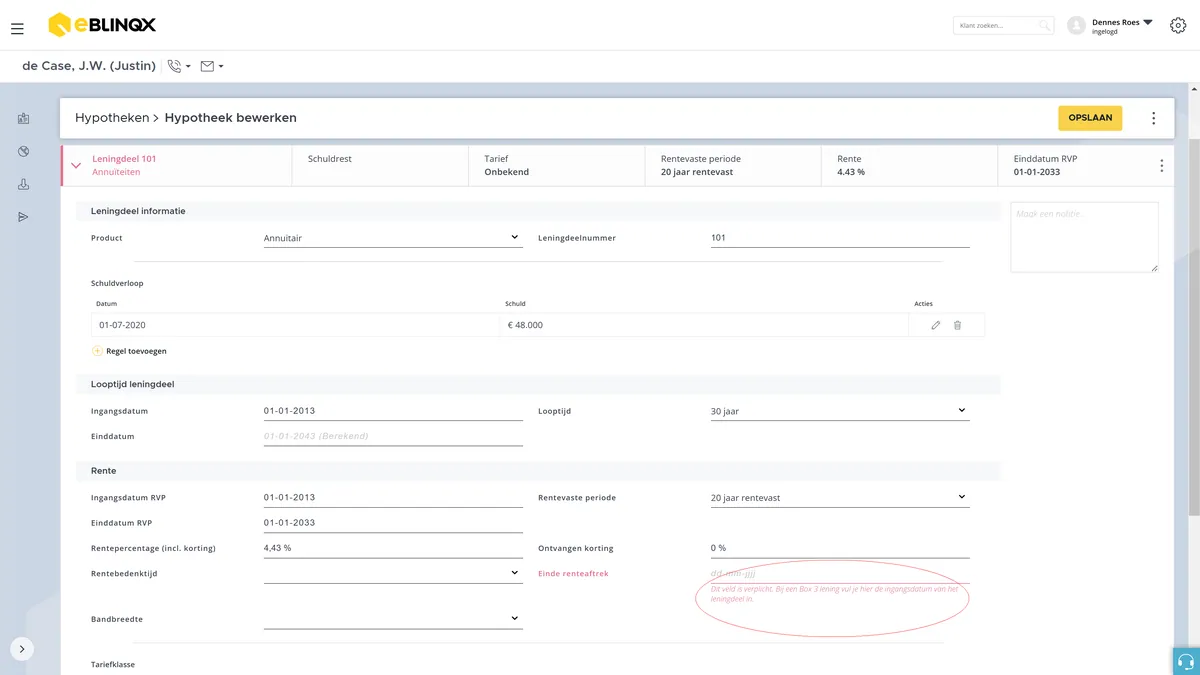Save the mortgage with Opslaan

tap(1090, 118)
